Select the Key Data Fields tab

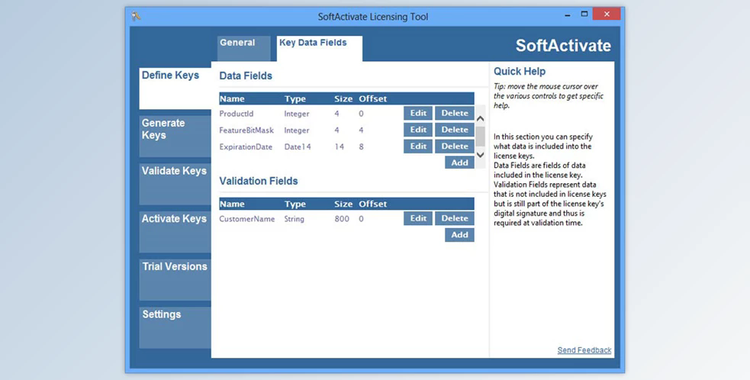point(320,49)
